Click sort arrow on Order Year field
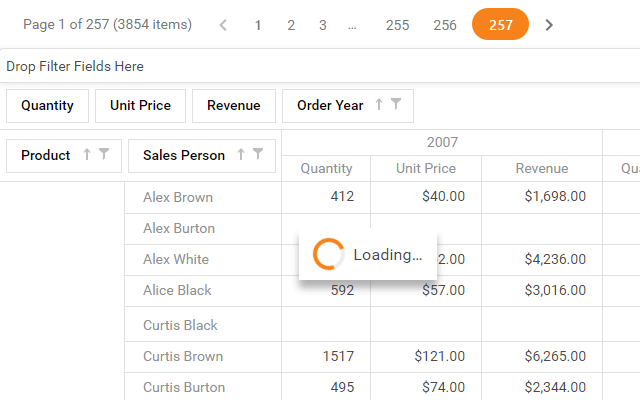The image size is (640, 400). click(379, 105)
